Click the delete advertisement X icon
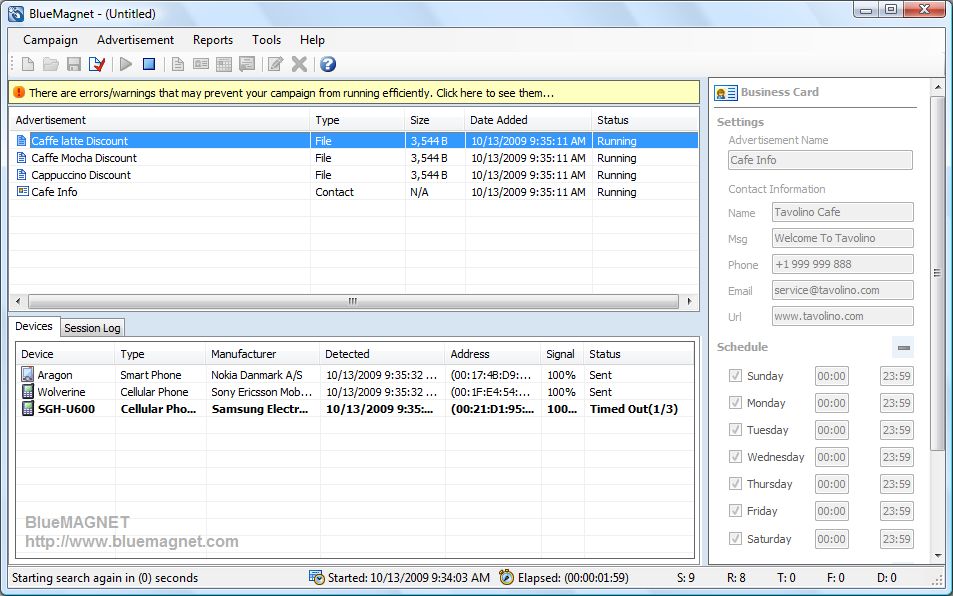The width and height of the screenshot is (953, 596). click(x=299, y=65)
